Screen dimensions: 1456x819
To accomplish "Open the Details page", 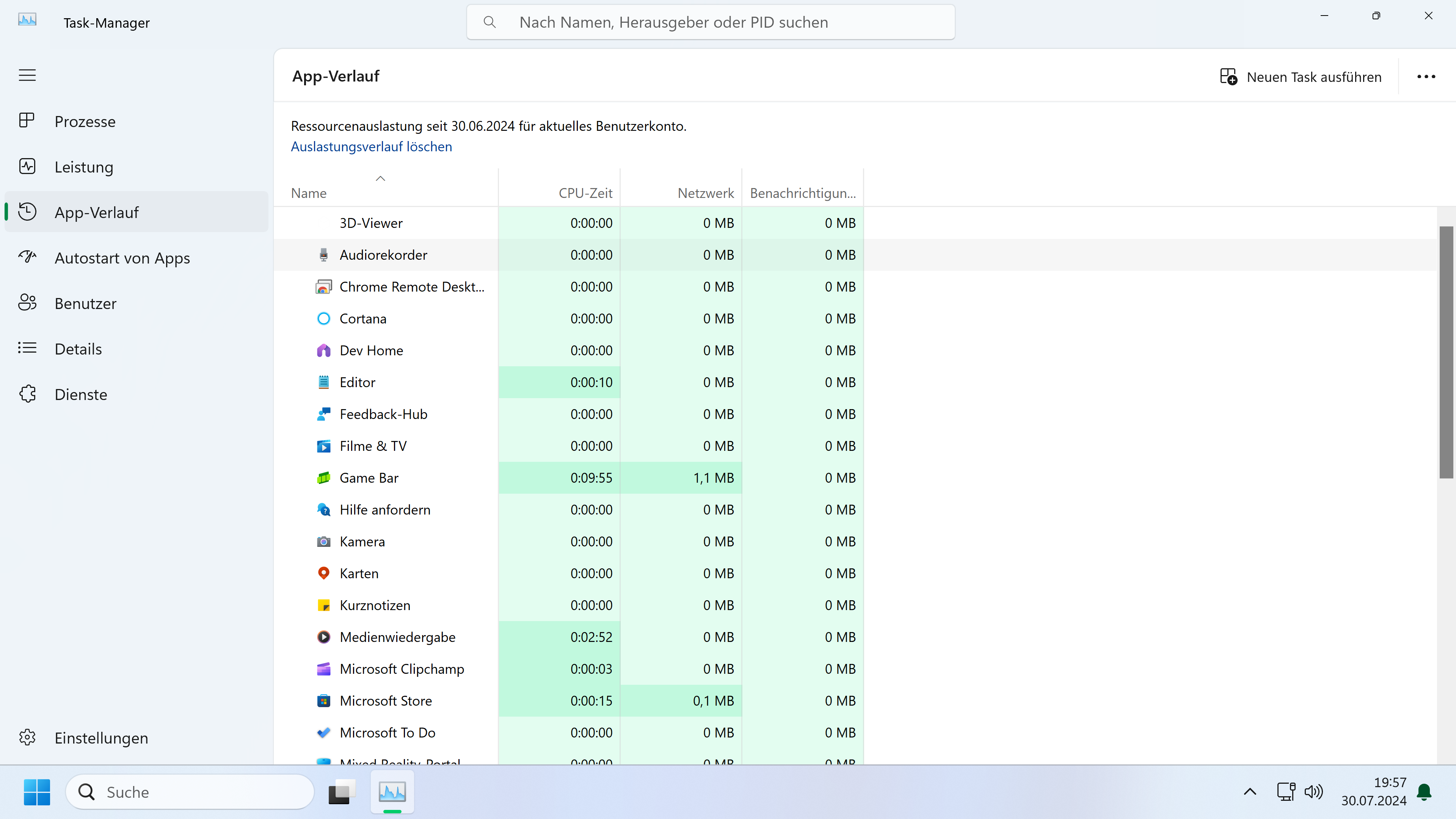I will [78, 349].
